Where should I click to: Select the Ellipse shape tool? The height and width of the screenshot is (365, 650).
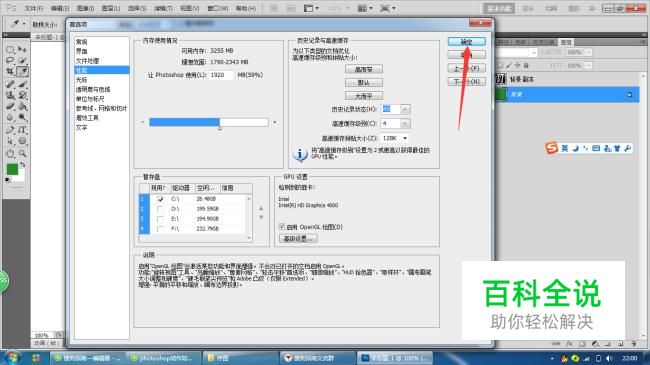(22, 141)
